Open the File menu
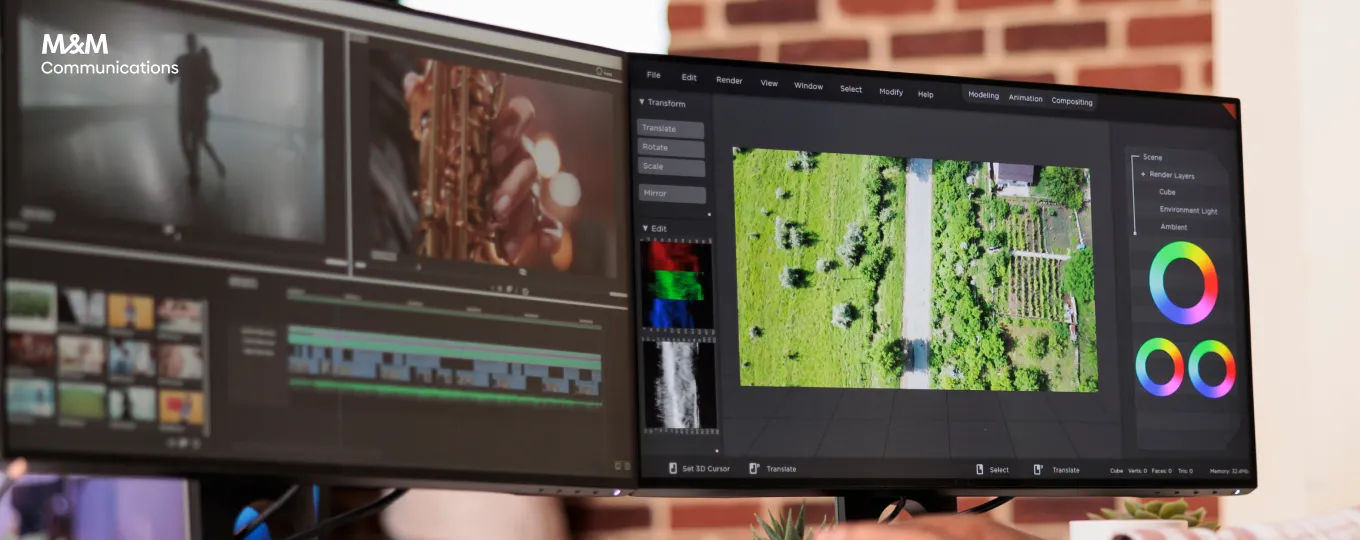 [x=653, y=75]
